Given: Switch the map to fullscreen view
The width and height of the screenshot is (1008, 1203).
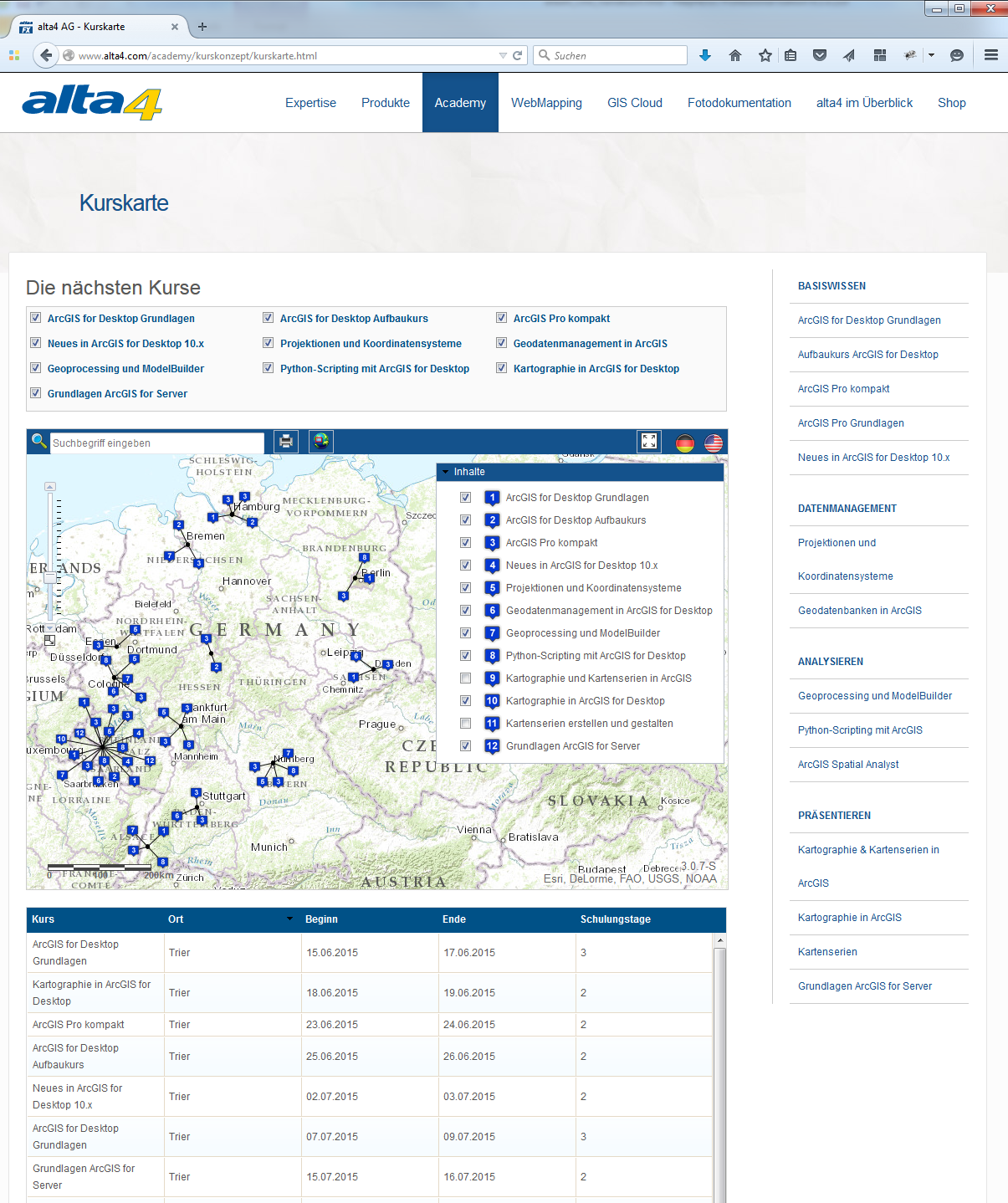Looking at the screenshot, I should tap(649, 442).
